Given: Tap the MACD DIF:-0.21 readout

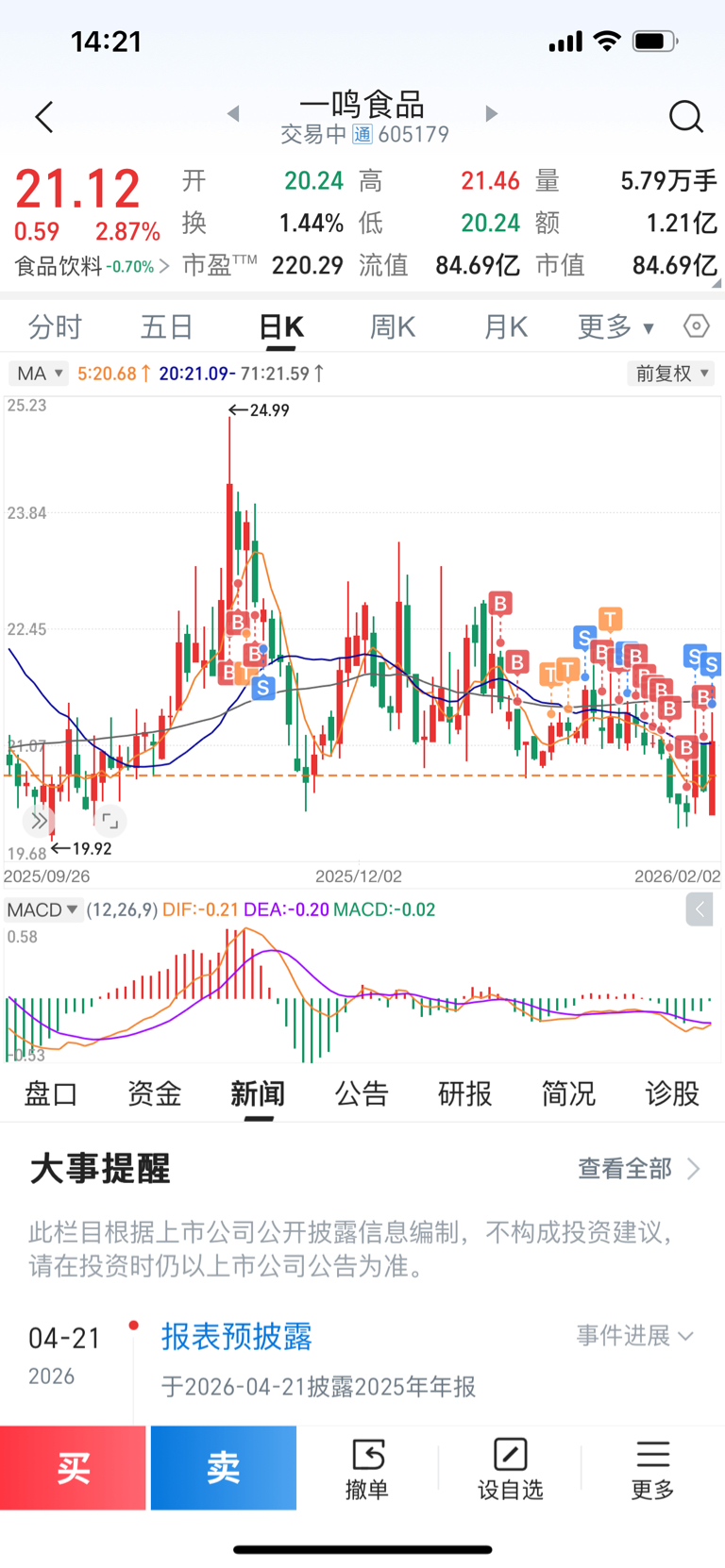Looking at the screenshot, I should [200, 909].
